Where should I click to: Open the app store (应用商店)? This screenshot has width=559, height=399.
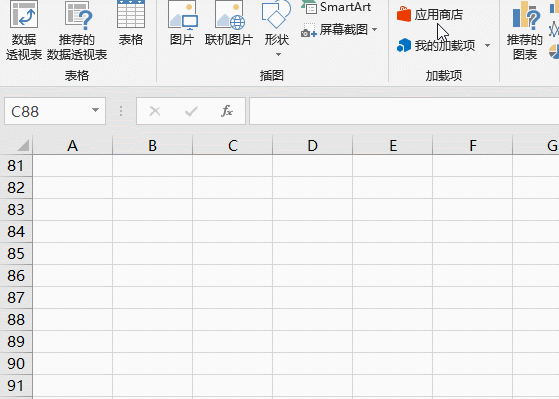coord(430,15)
